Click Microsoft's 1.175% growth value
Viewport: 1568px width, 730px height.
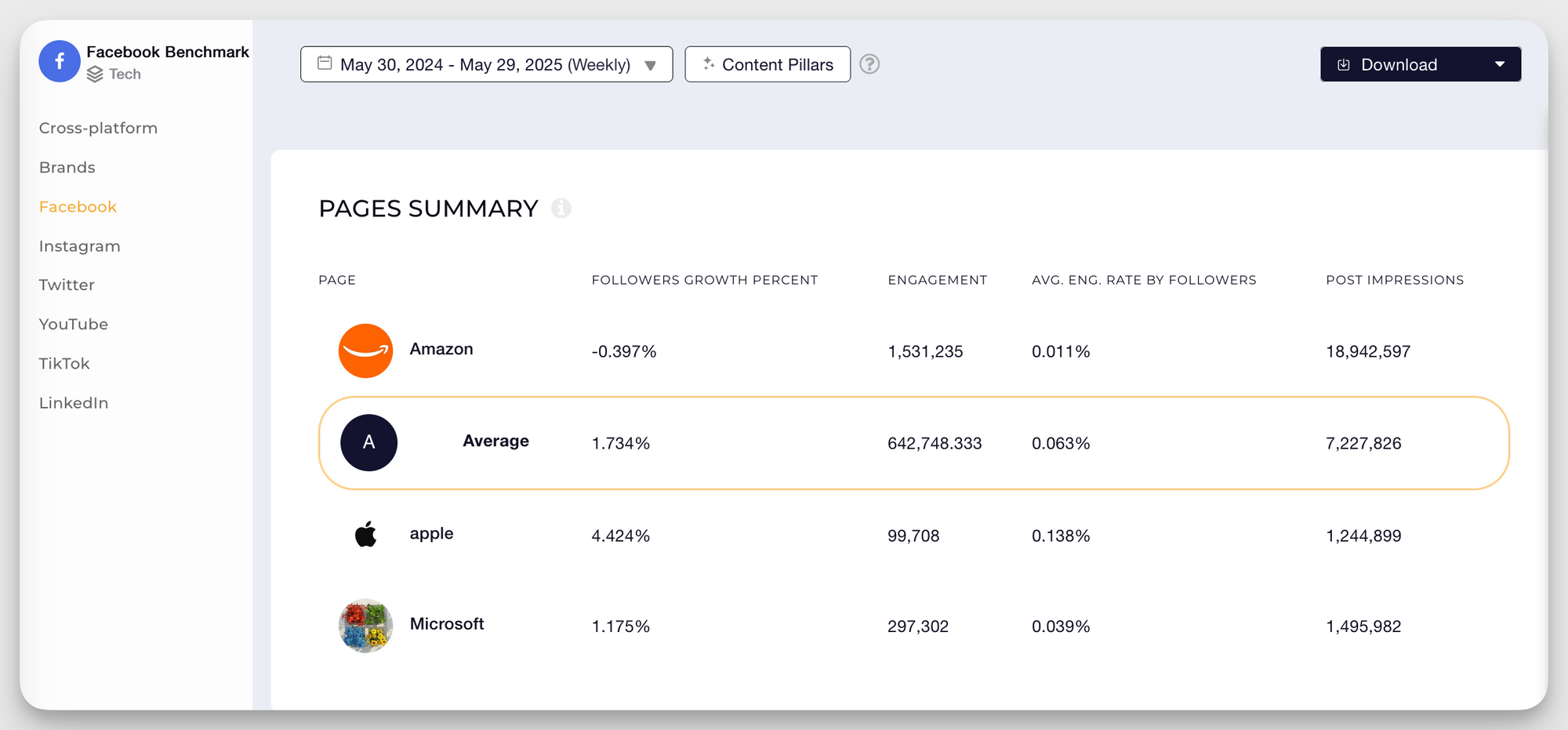(x=621, y=626)
